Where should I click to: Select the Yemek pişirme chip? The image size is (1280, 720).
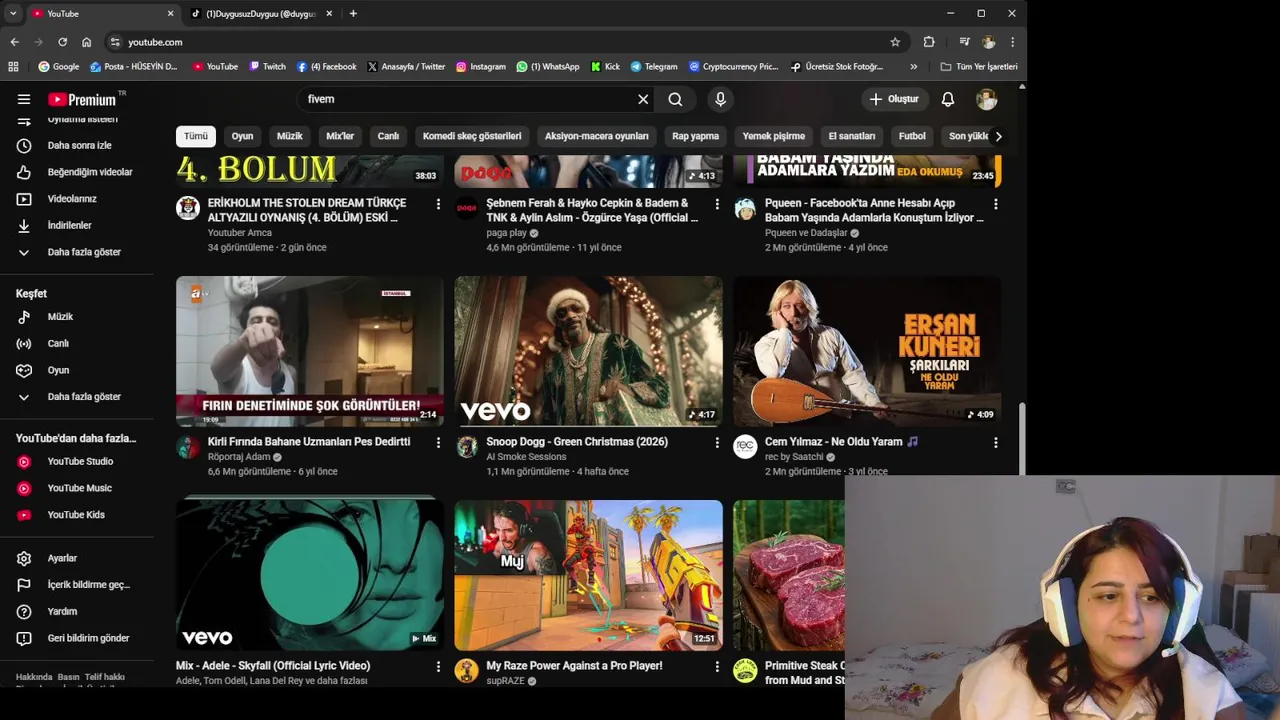(774, 136)
